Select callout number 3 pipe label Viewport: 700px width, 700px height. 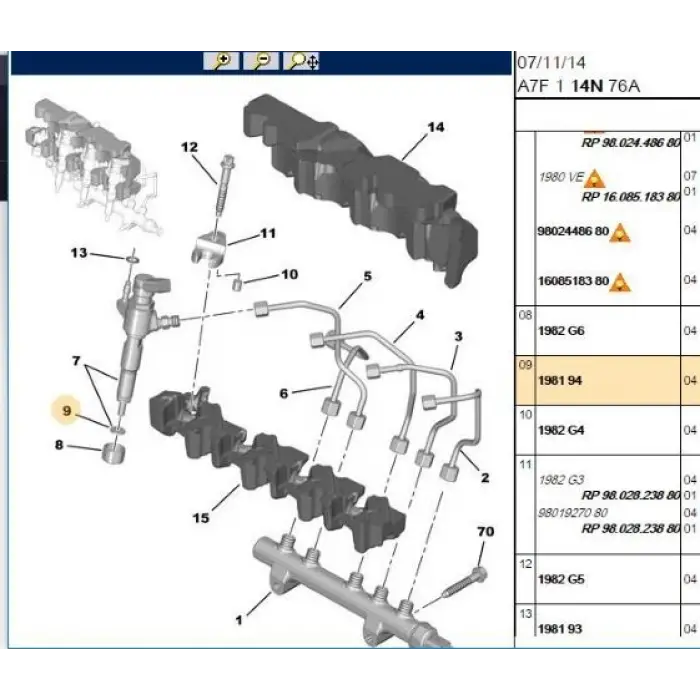[458, 336]
